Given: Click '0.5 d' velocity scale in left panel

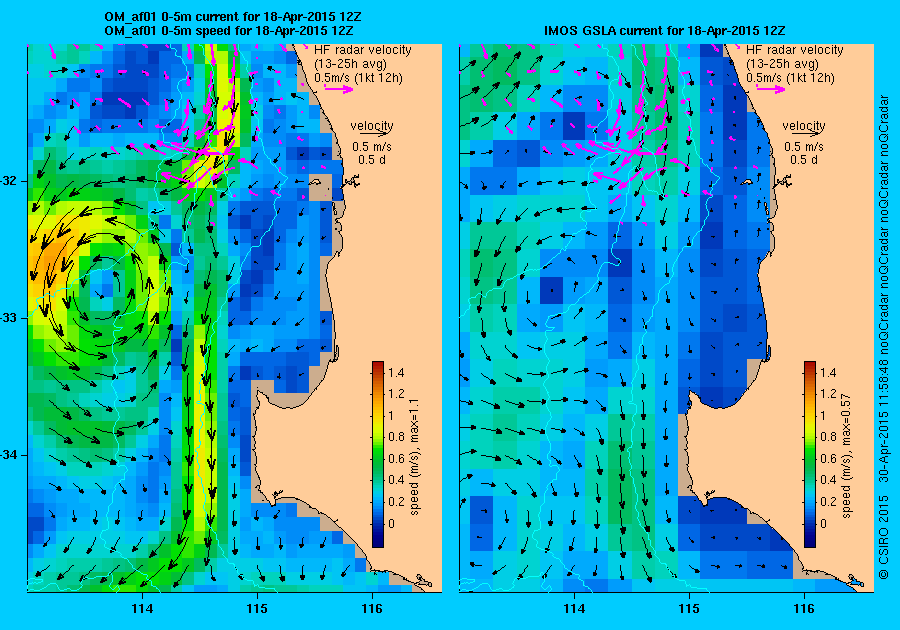Looking at the screenshot, I should pyautogui.click(x=372, y=160).
